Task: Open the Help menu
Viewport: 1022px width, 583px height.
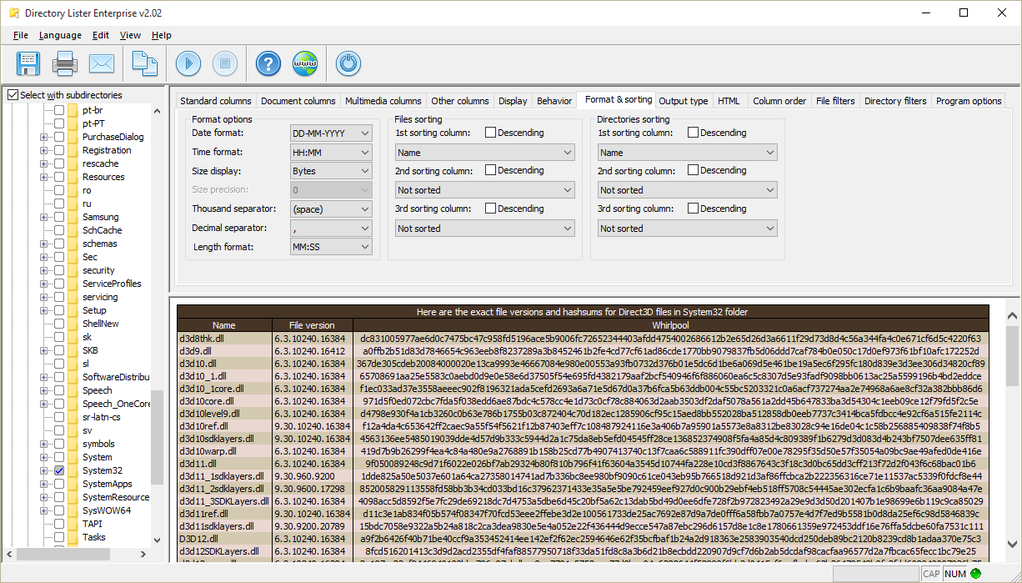Action: (161, 35)
